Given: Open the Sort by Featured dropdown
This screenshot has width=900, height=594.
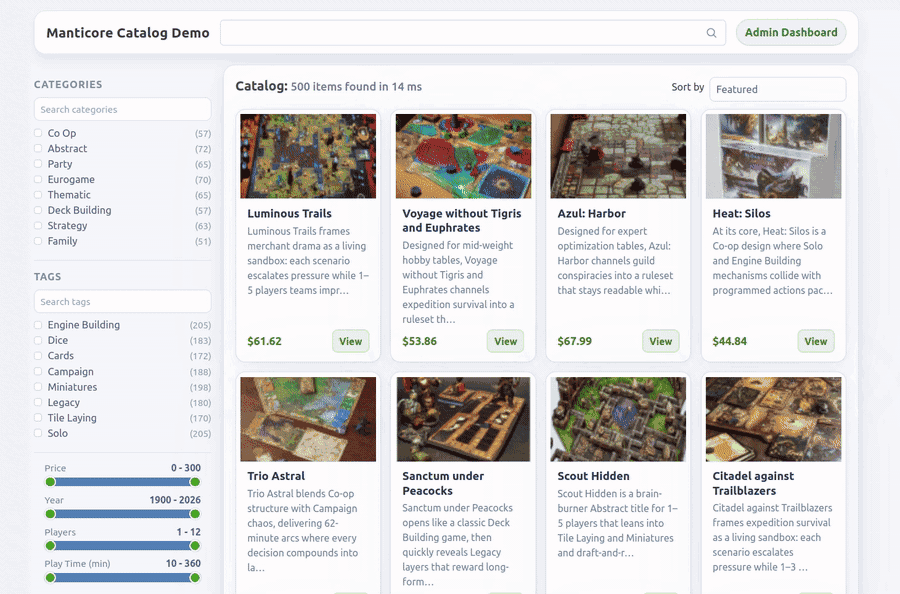Looking at the screenshot, I should click(x=778, y=89).
